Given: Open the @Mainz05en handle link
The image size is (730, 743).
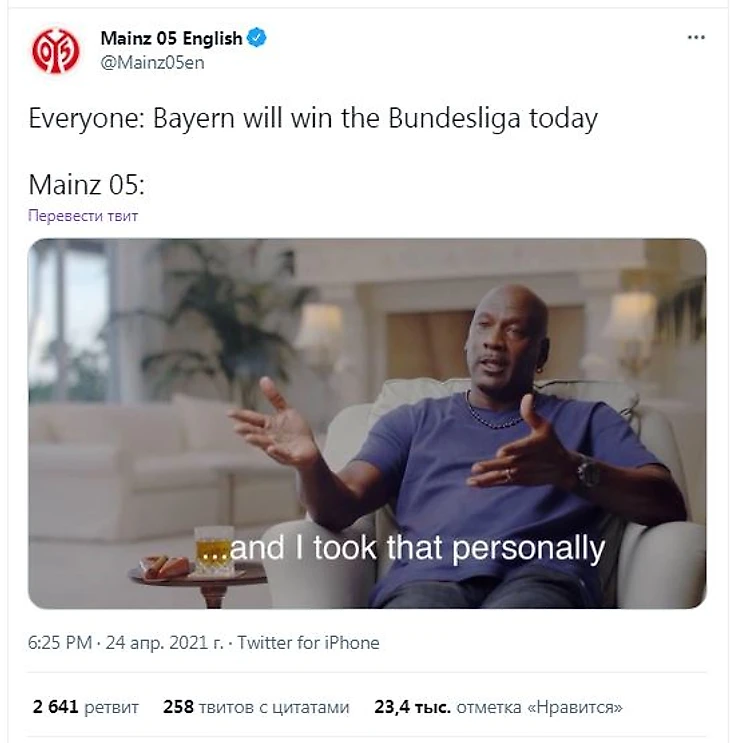Looking at the screenshot, I should (x=152, y=63).
